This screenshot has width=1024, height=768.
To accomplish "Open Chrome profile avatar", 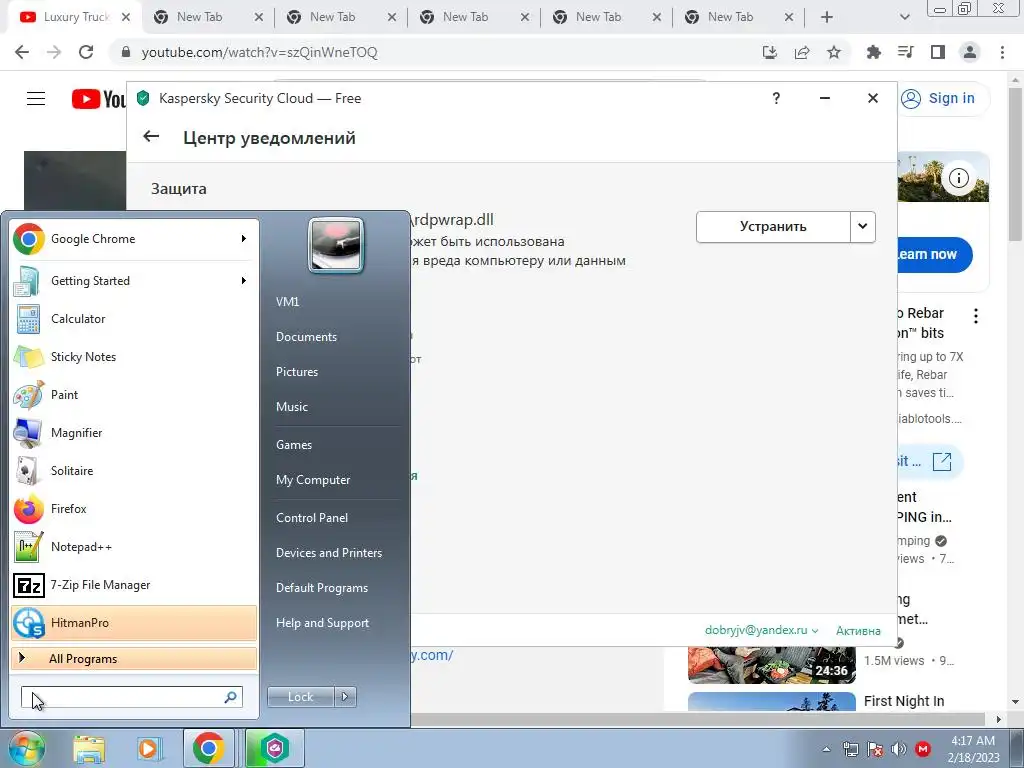I will click(970, 52).
